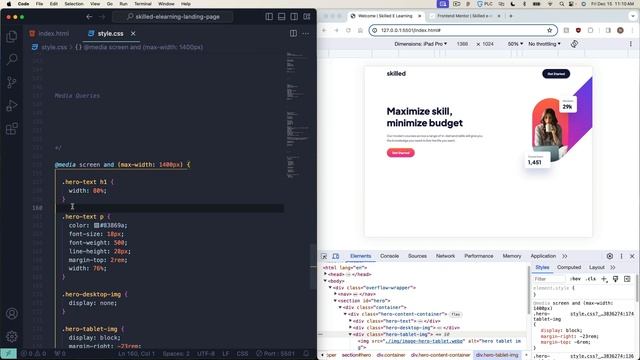Reload the browser page

tap(348, 30)
